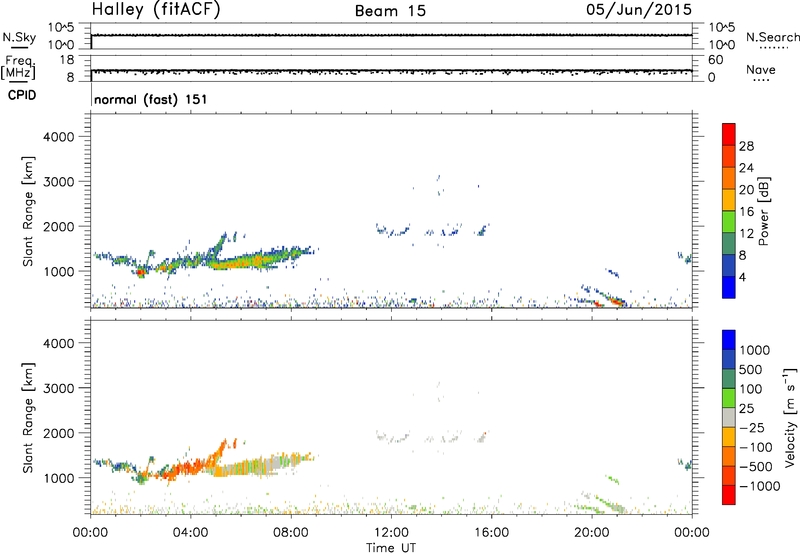Click the '20:00' time axis label

591,533
